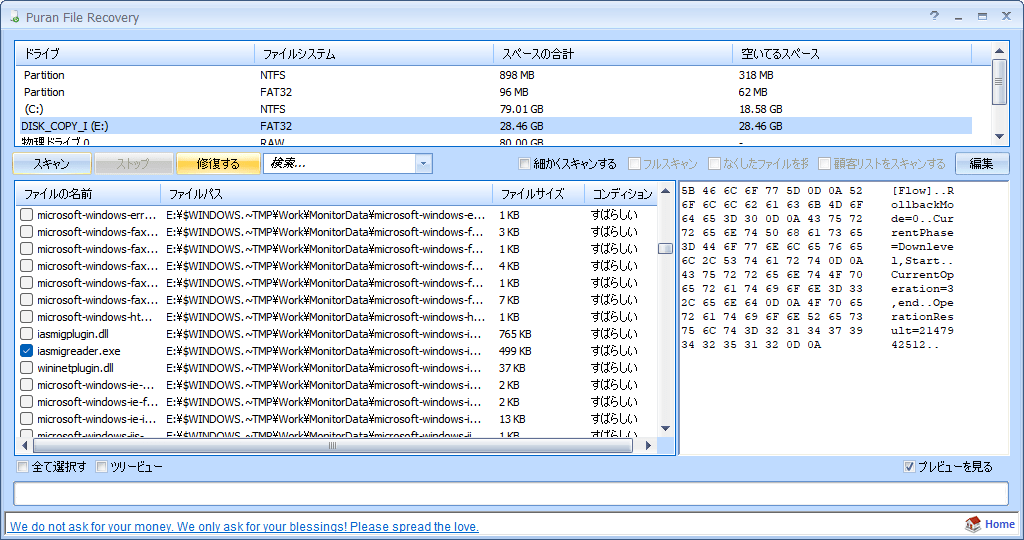
Task: Uncheck the iasmigreader.exe checkbox
Action: [x=27, y=351]
